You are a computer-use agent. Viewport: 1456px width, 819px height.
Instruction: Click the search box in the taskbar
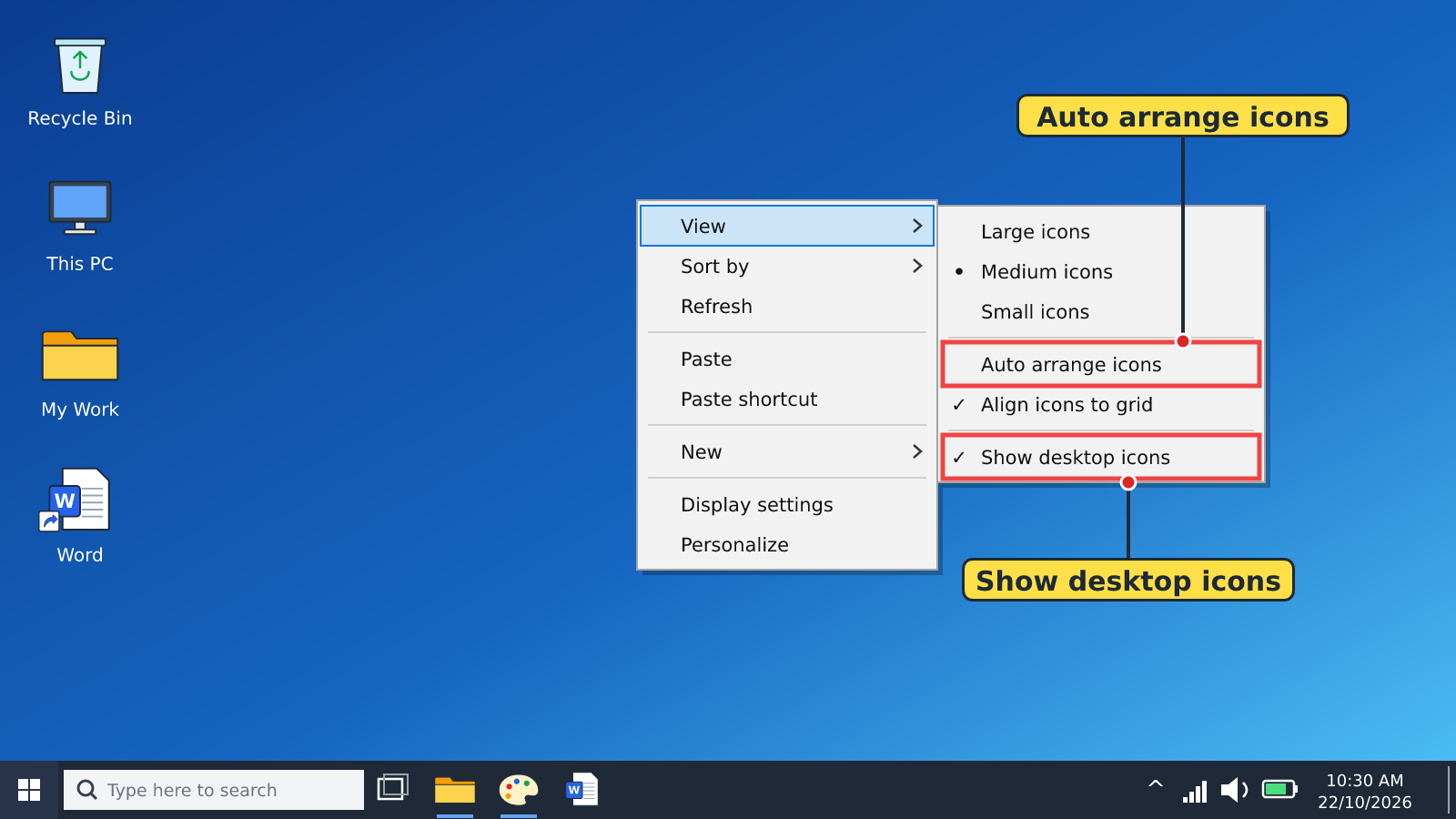click(214, 790)
